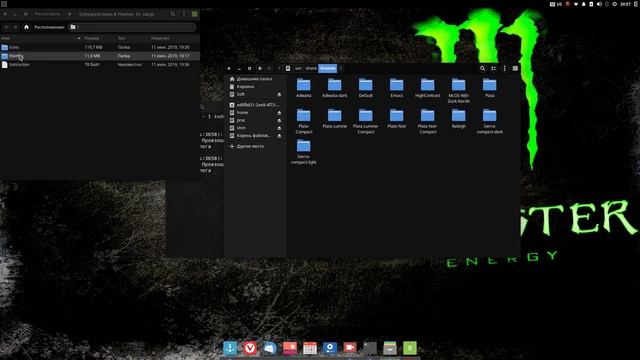Open the home mount in sidebar

point(251,113)
